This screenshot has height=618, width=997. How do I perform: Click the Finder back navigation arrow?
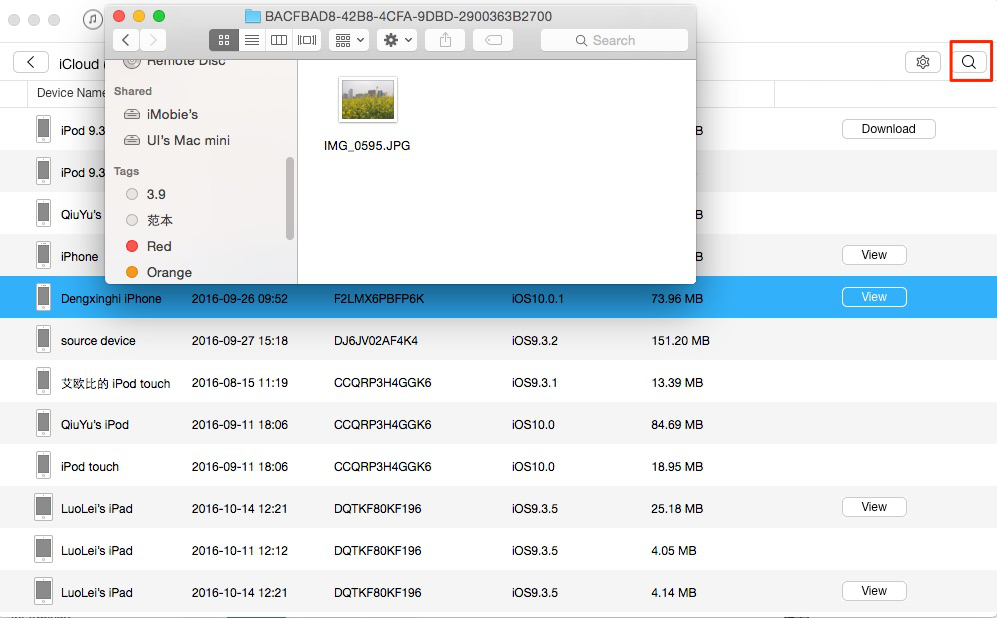pos(126,40)
